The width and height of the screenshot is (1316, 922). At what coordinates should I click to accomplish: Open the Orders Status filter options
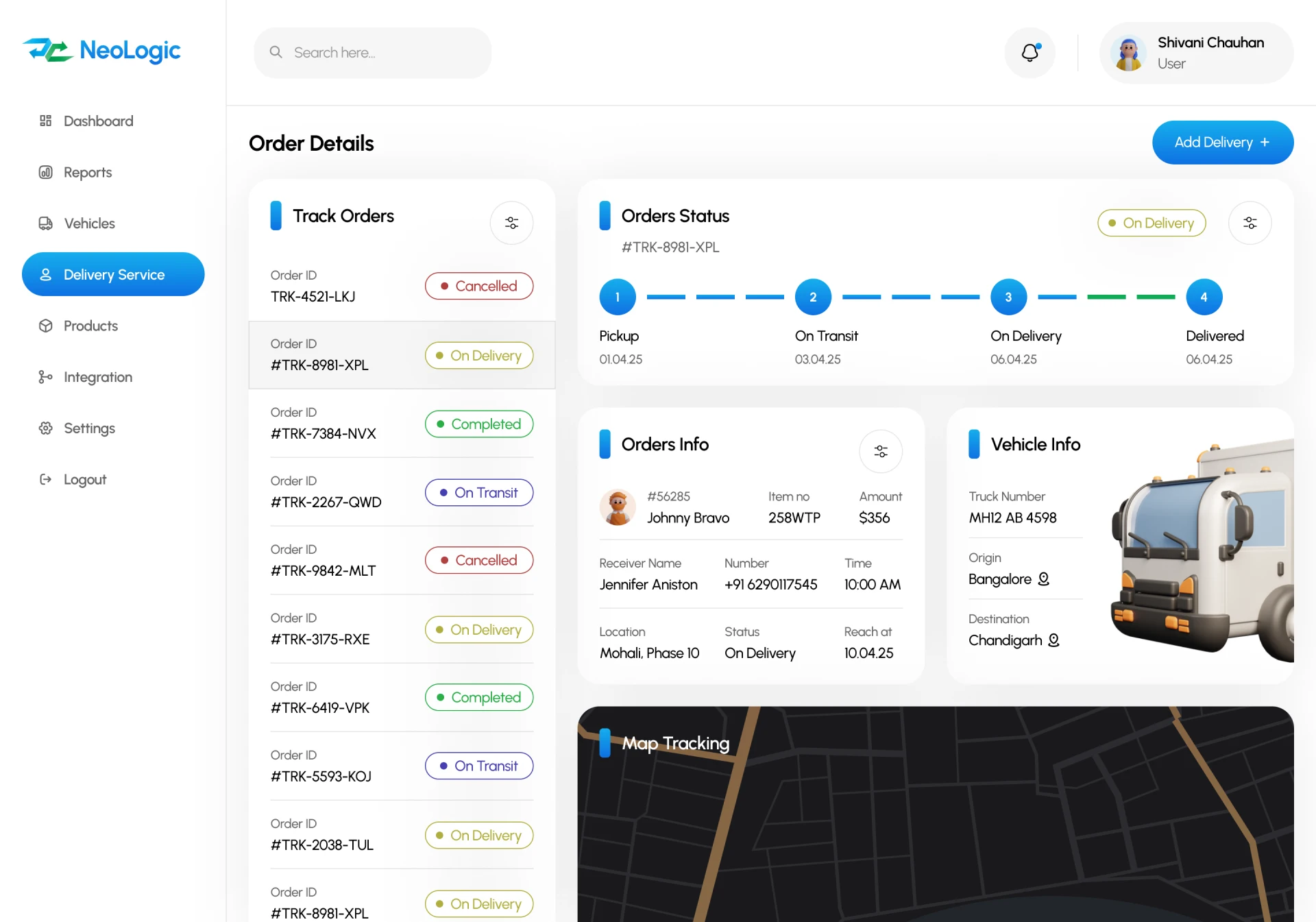pos(1250,222)
